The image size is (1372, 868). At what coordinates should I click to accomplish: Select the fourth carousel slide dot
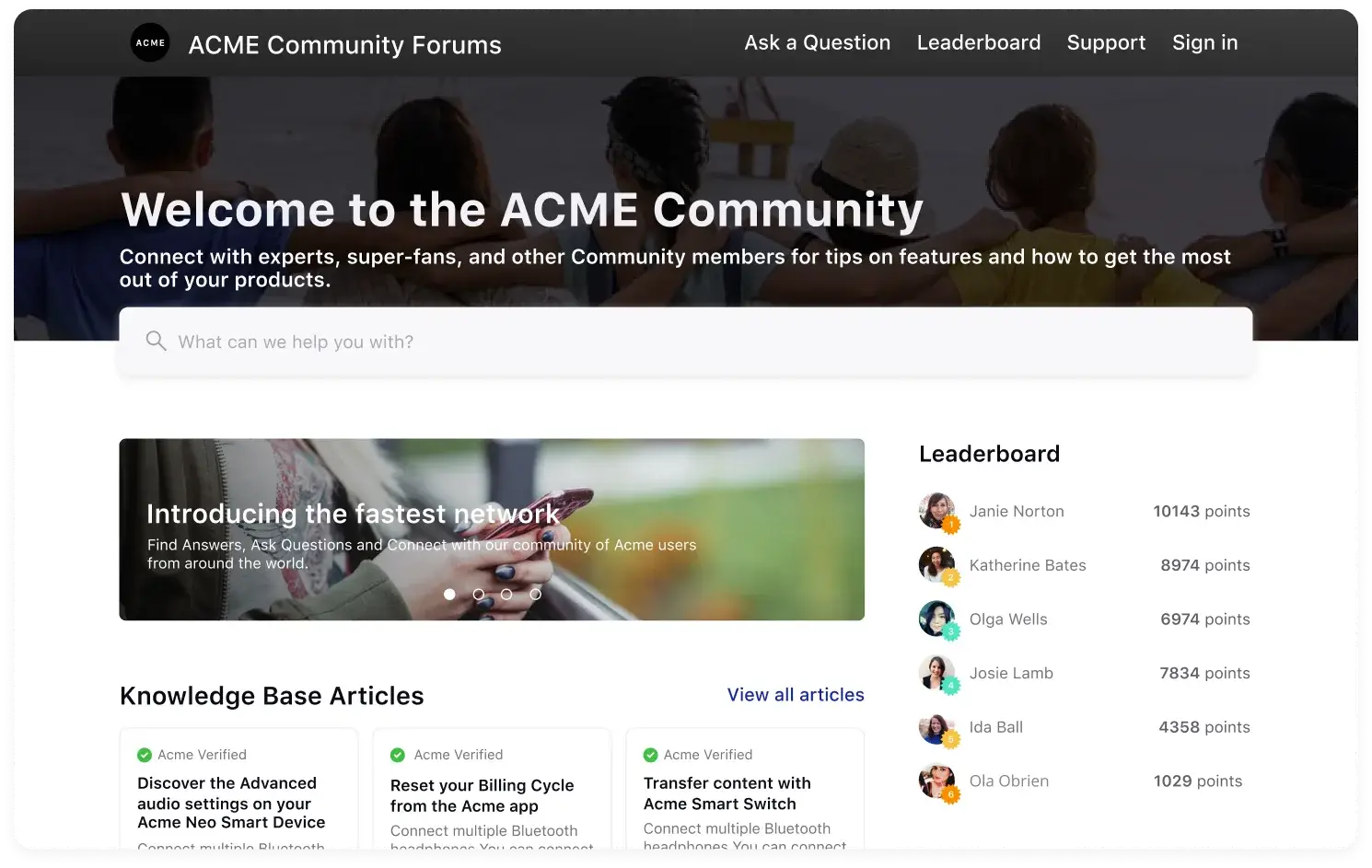click(x=535, y=595)
